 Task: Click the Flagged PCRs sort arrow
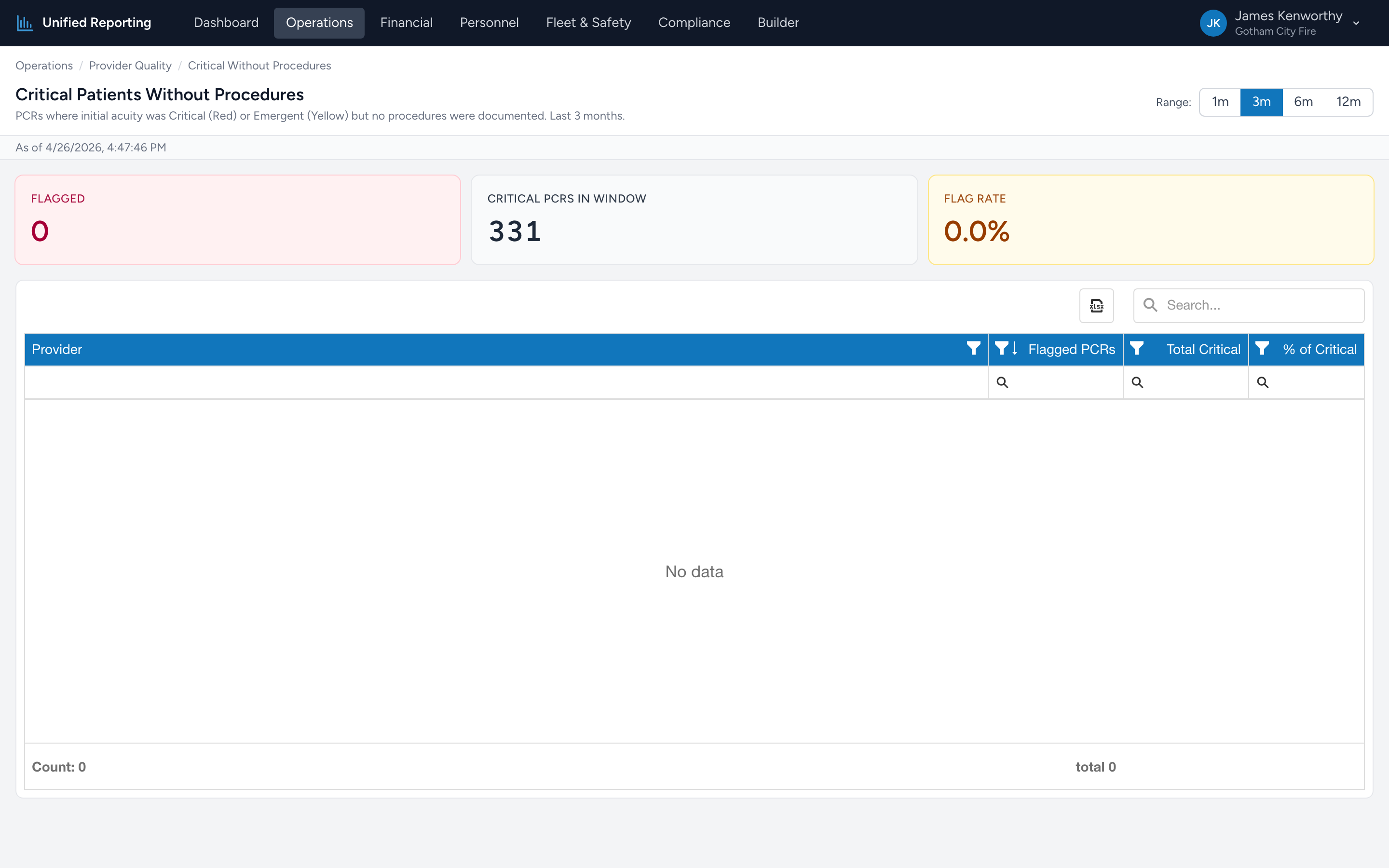point(1014,349)
